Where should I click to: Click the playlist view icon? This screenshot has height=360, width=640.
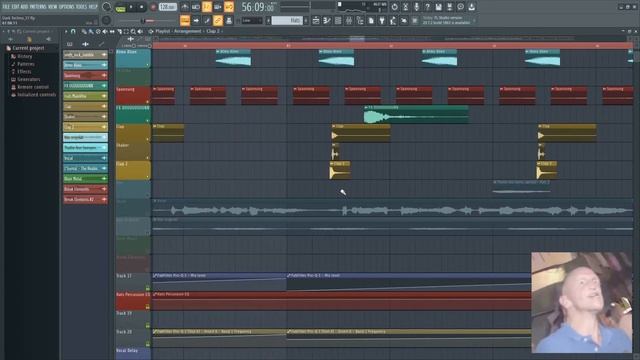316,20
